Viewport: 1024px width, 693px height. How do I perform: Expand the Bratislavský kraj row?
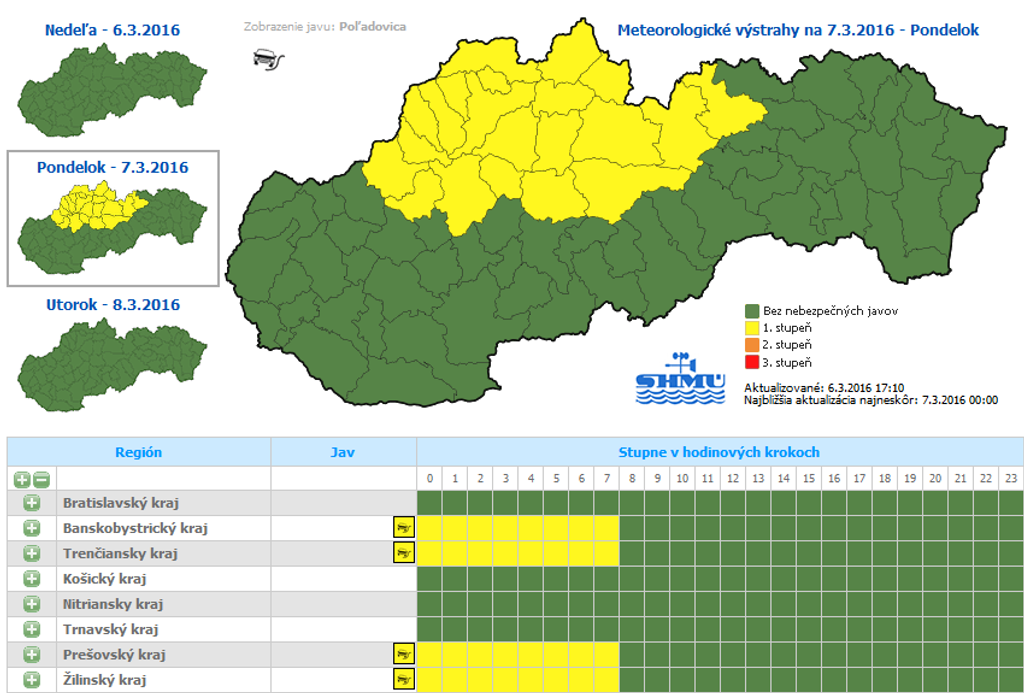[x=31, y=502]
